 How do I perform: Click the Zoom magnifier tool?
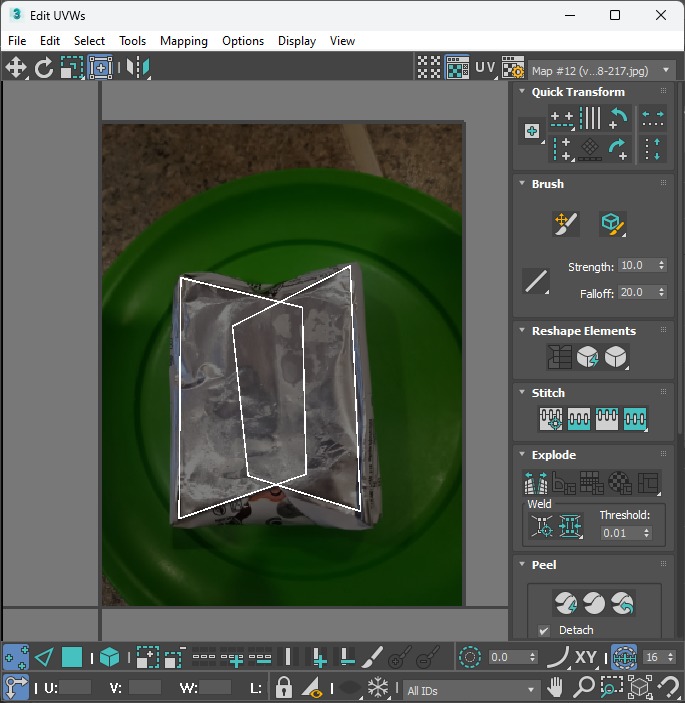click(x=584, y=687)
